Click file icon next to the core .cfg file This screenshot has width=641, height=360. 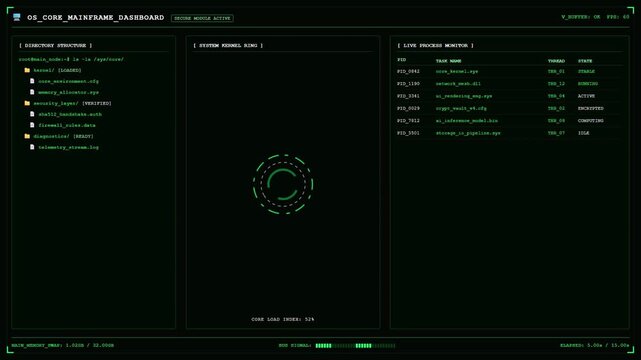(32, 81)
